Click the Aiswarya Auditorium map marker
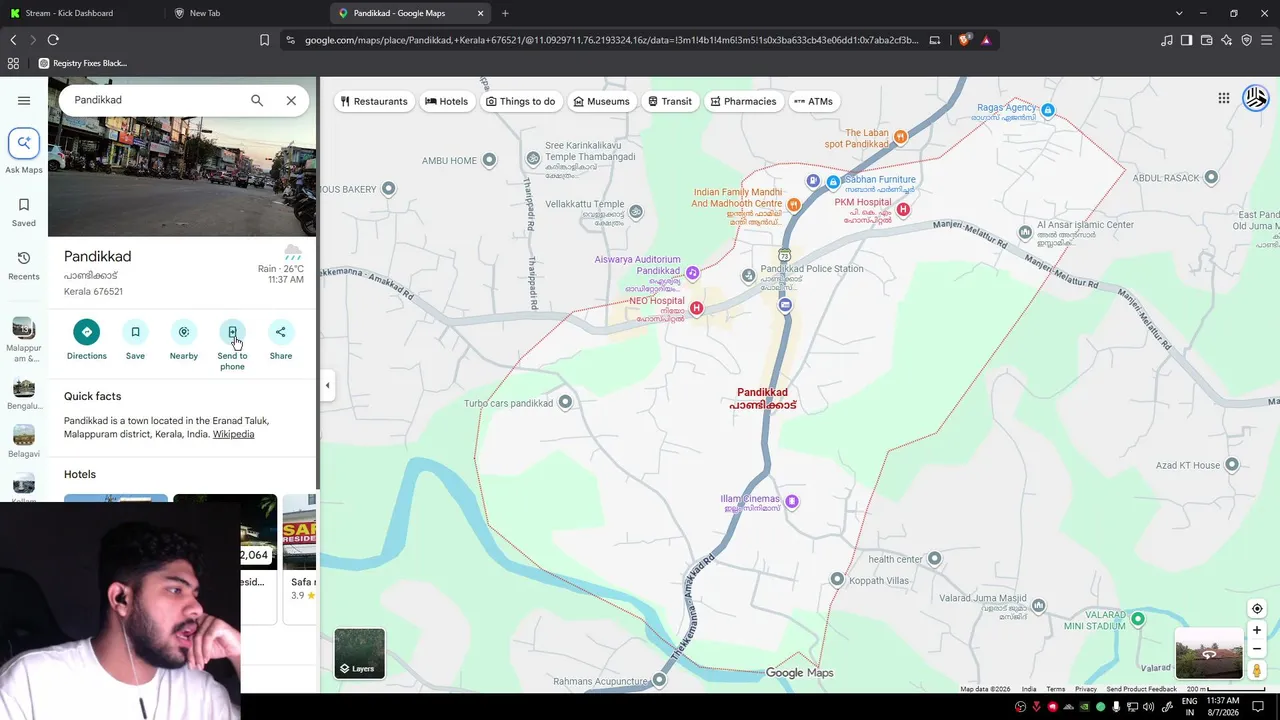Viewport: 1280px width, 720px height. (692, 272)
